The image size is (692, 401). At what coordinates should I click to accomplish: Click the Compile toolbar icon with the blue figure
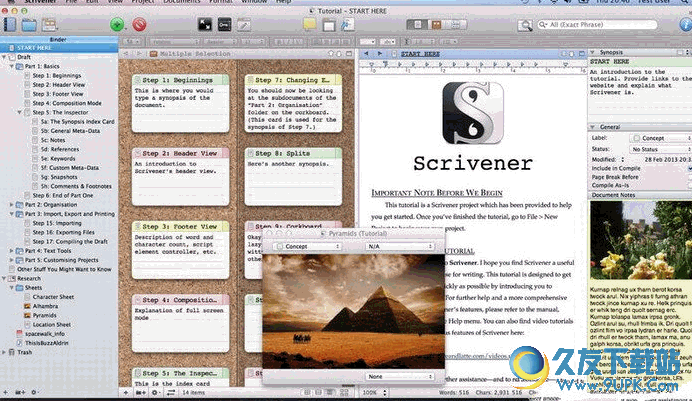[x=348, y=24]
